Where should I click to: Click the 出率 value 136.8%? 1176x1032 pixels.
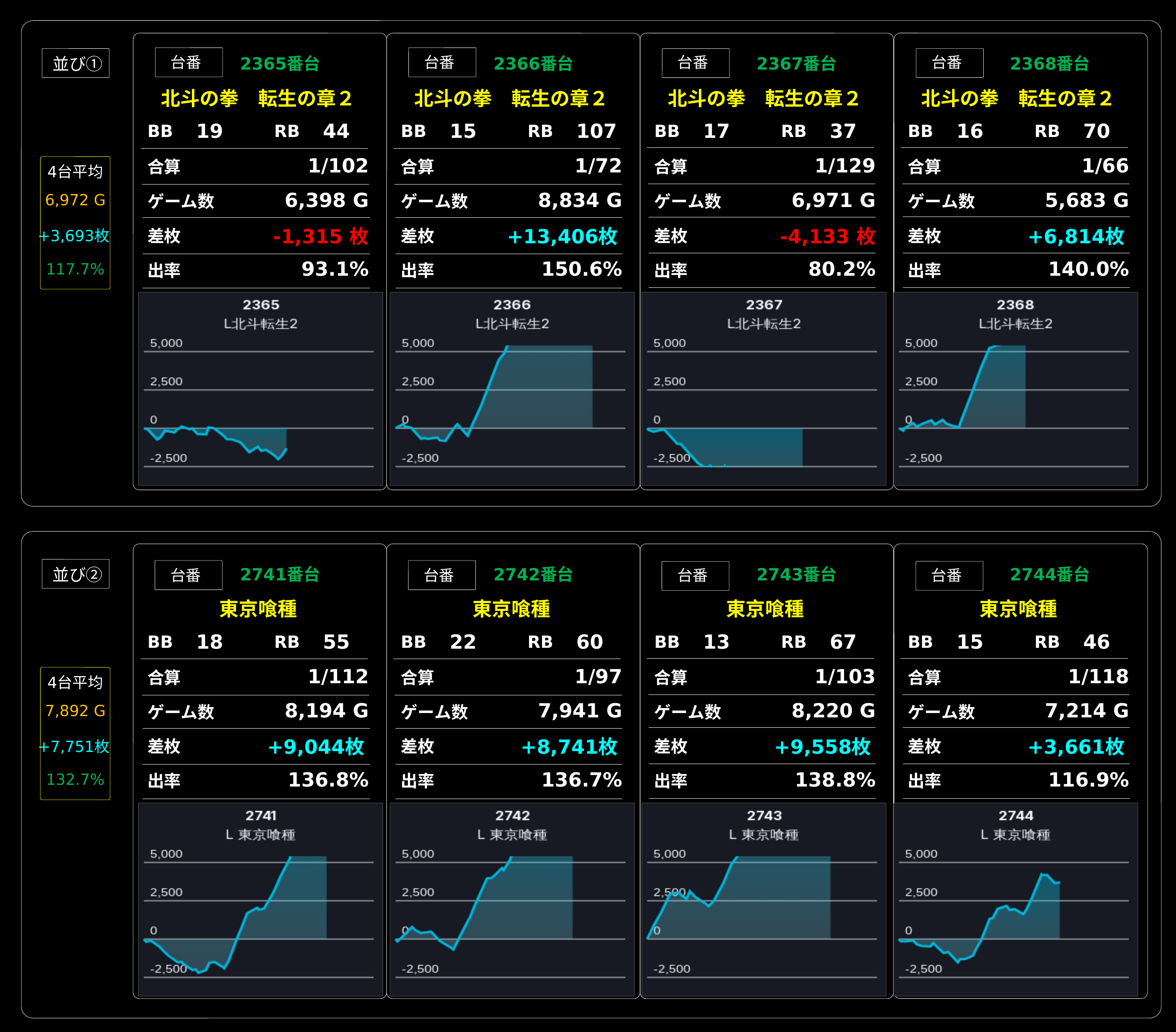pos(328,780)
